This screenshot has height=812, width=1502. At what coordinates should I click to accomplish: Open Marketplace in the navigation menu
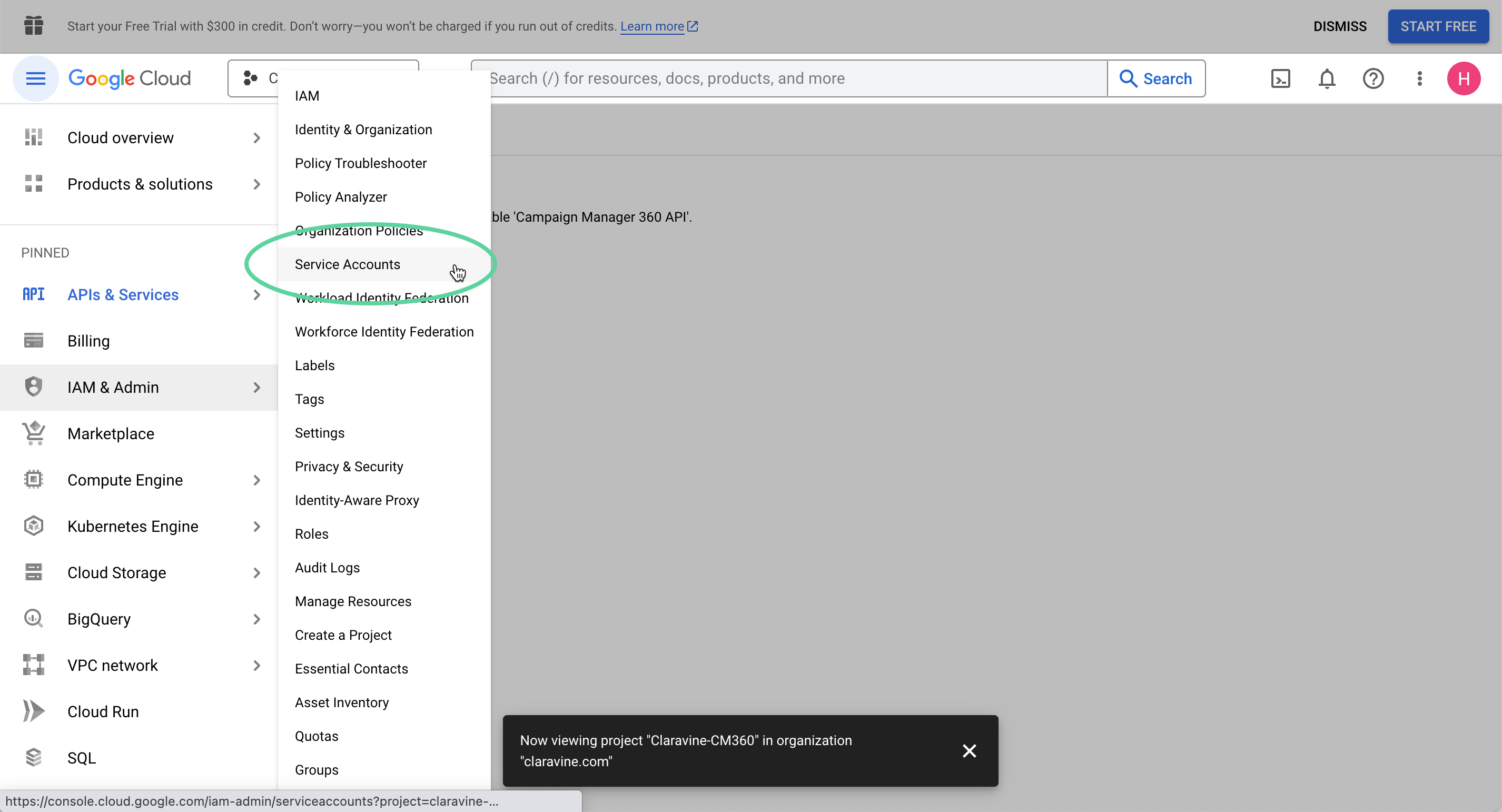(x=139, y=434)
